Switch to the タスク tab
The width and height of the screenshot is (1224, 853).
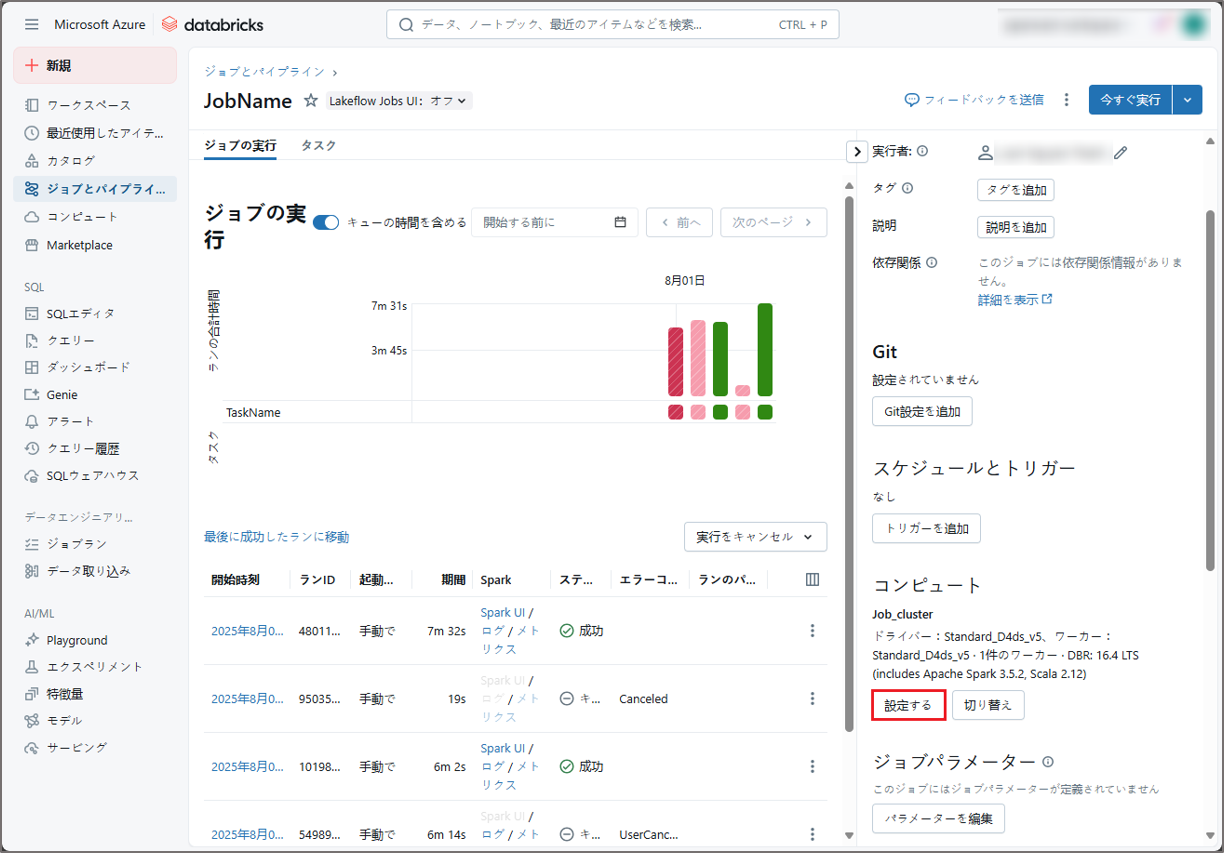pos(318,145)
